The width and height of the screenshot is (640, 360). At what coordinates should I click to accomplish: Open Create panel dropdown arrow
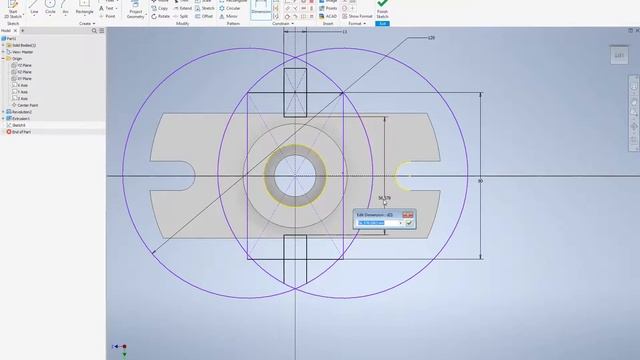tap(93, 24)
